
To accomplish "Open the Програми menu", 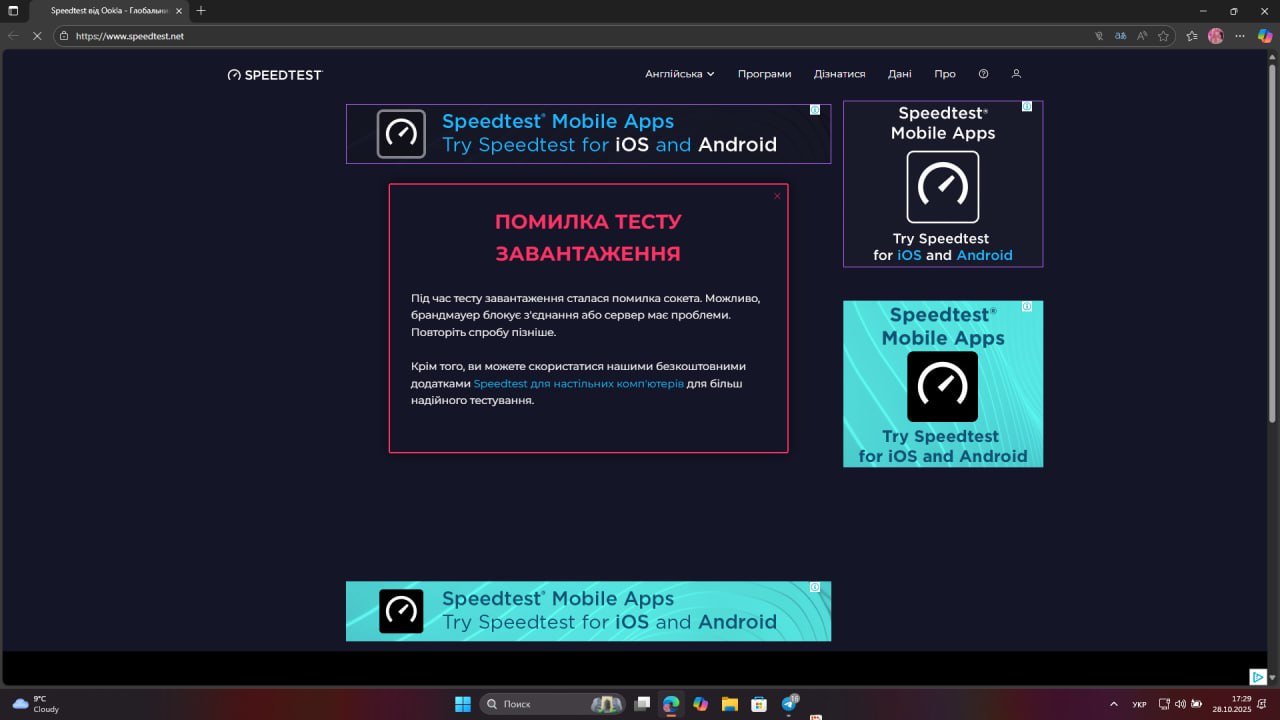I will click(764, 74).
